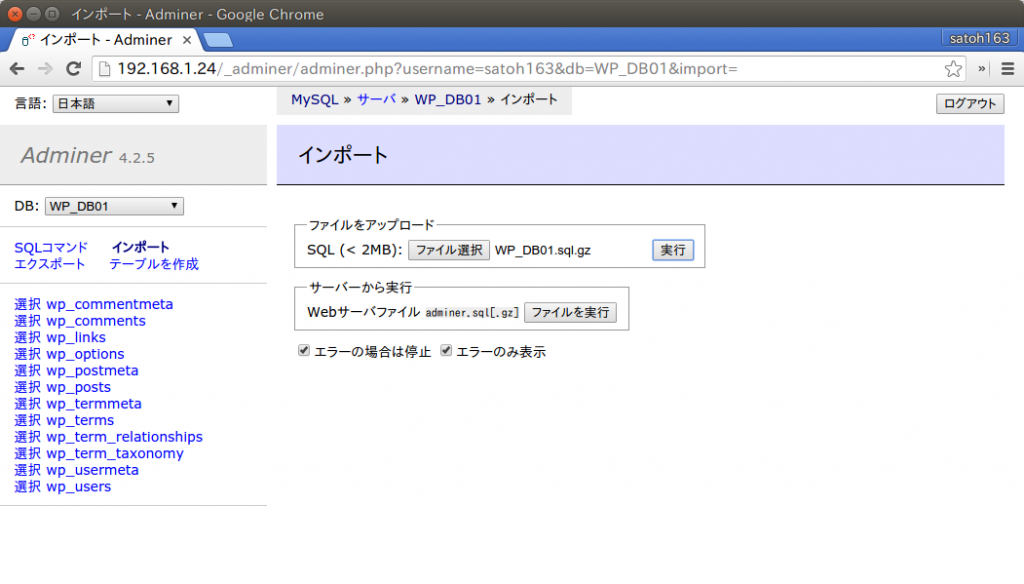Open the DB dropdown showing WP_DB01
Screen dimensions: 1024x584
(x=114, y=206)
